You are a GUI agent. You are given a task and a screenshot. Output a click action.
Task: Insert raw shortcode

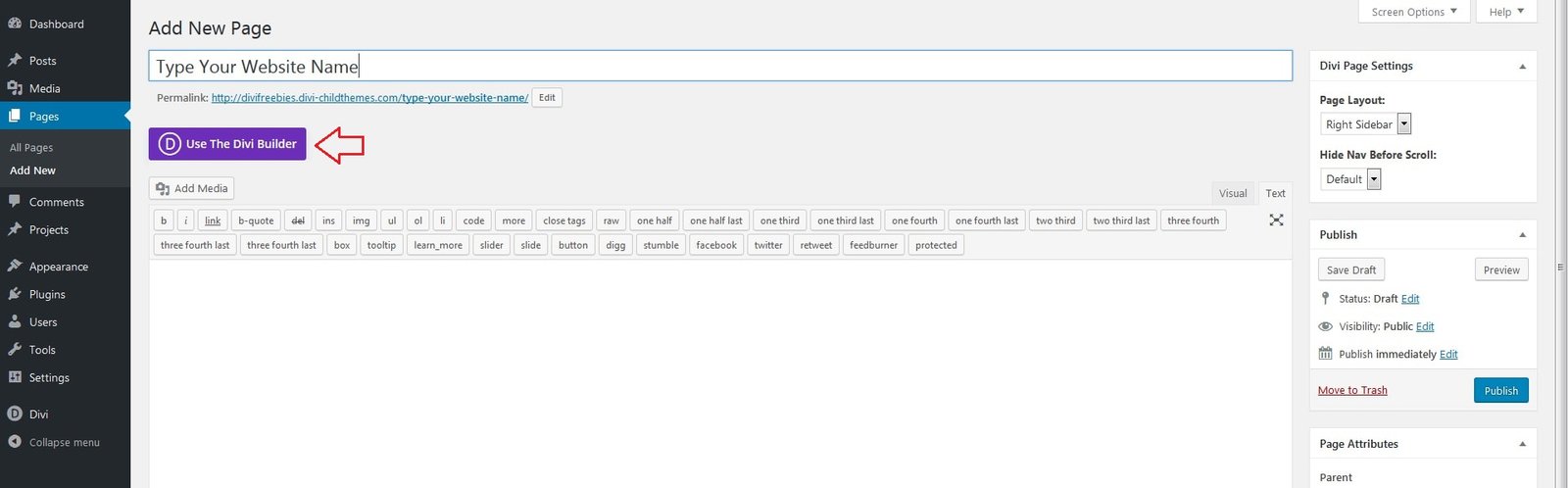point(612,220)
